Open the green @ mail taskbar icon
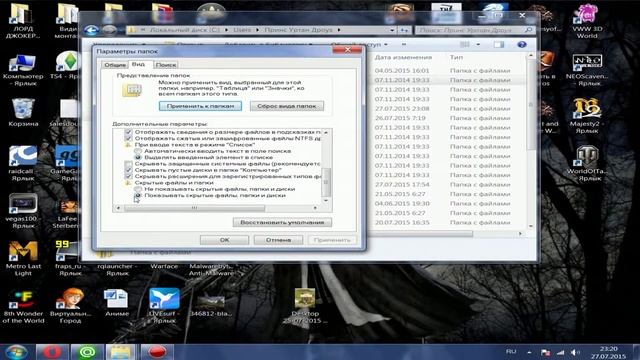The height and width of the screenshot is (360, 640). 87,352
